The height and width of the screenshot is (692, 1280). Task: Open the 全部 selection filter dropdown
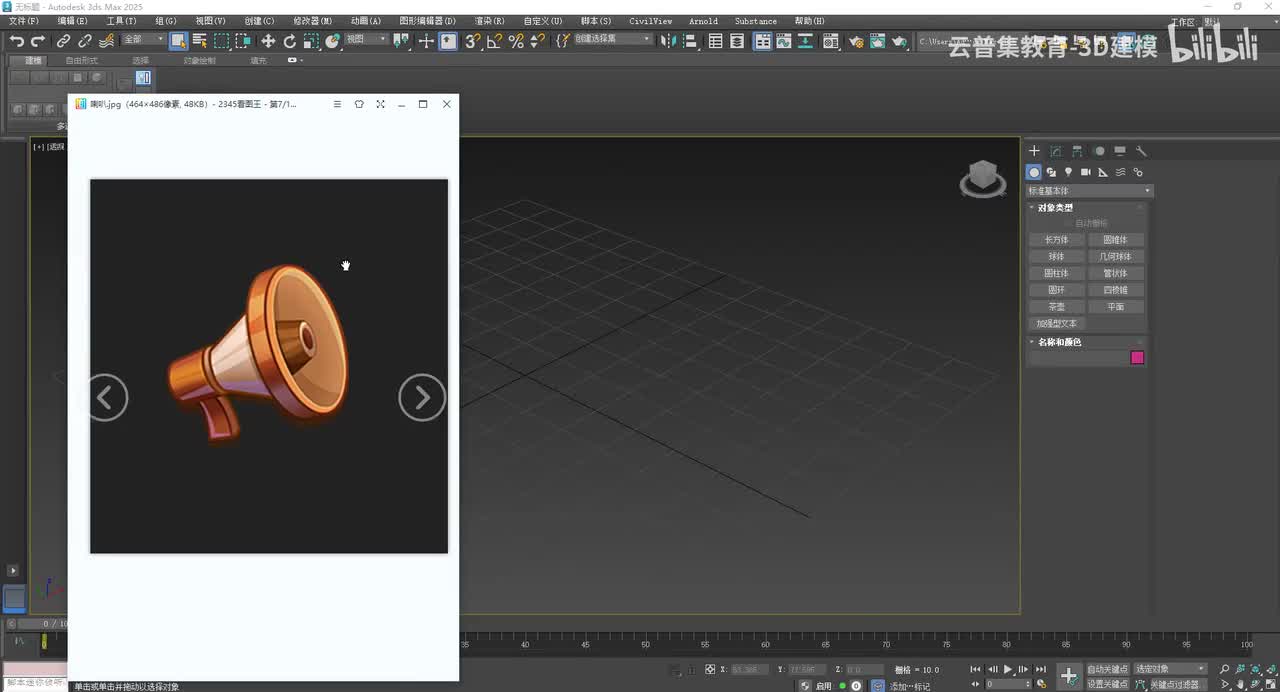tap(143, 40)
